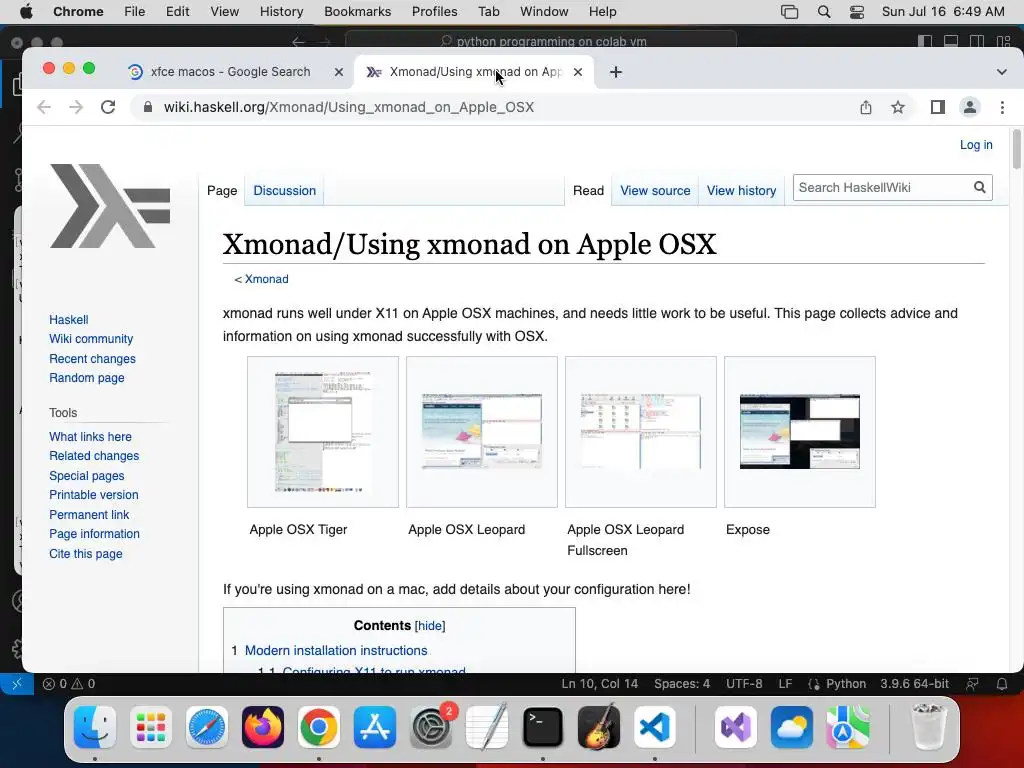Launch Safari from the Dock
Screen dimensions: 1024x768
207,727
